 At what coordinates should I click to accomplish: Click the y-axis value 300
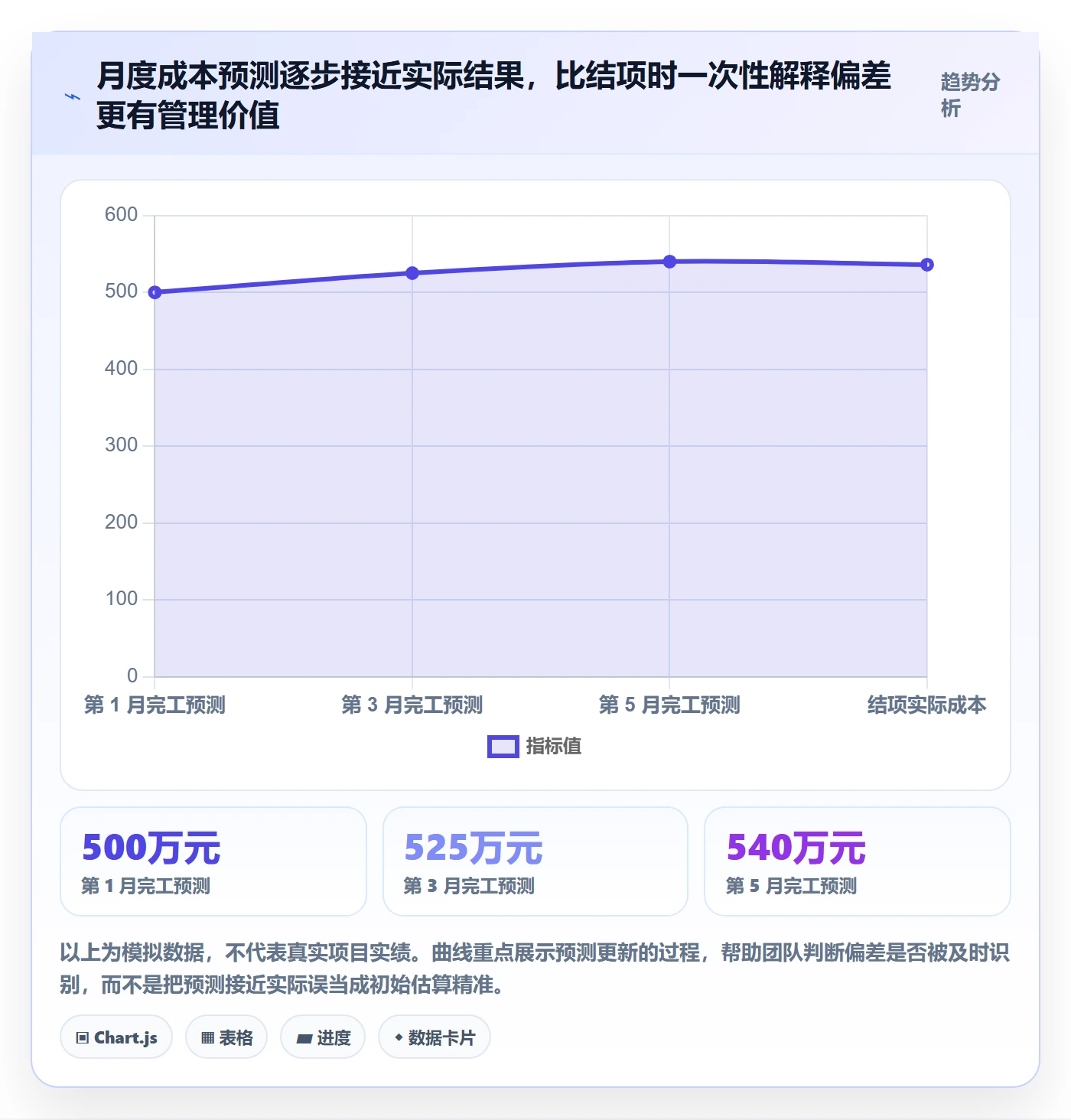(x=122, y=445)
